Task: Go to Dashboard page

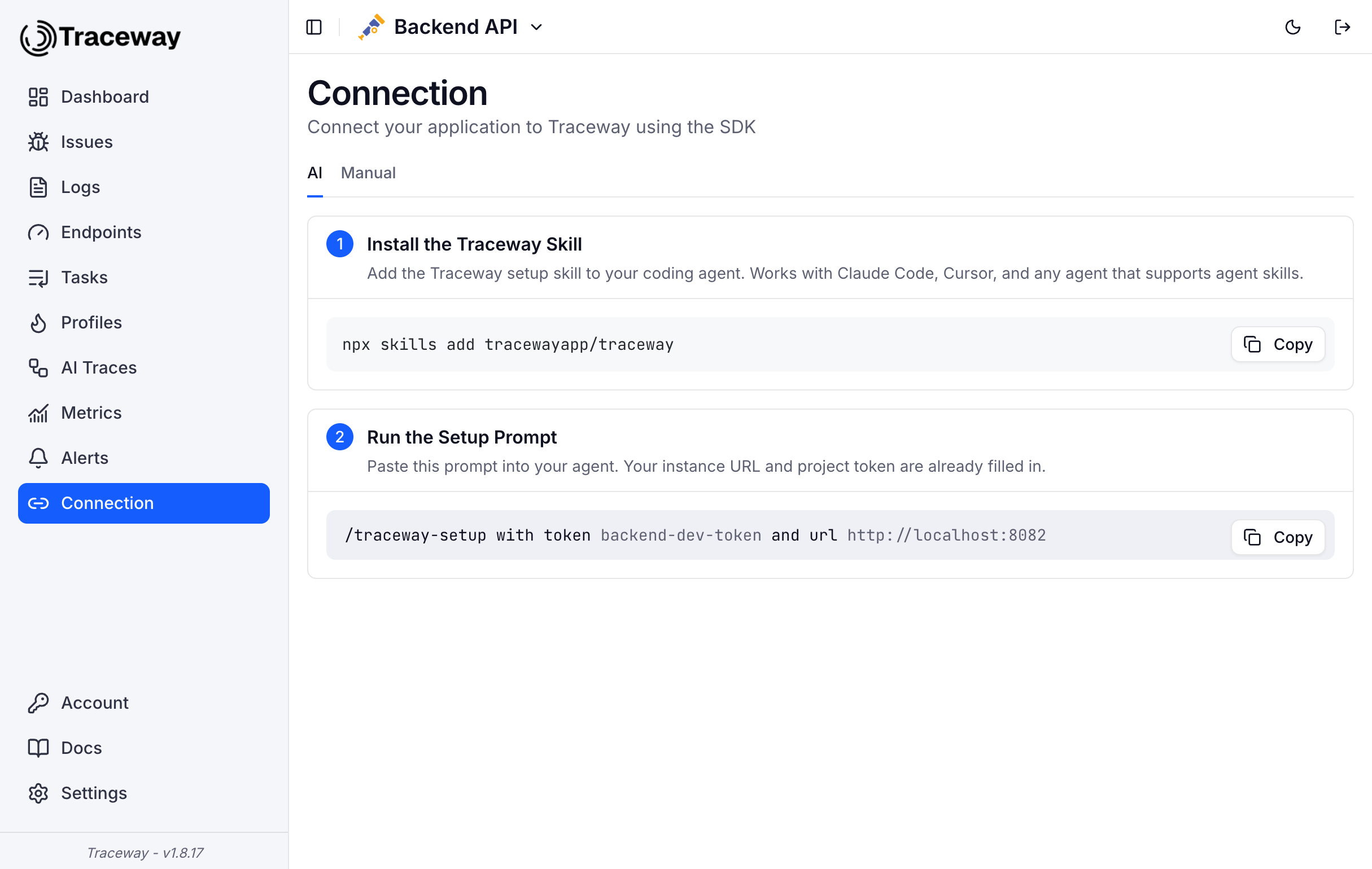Action: [x=143, y=97]
